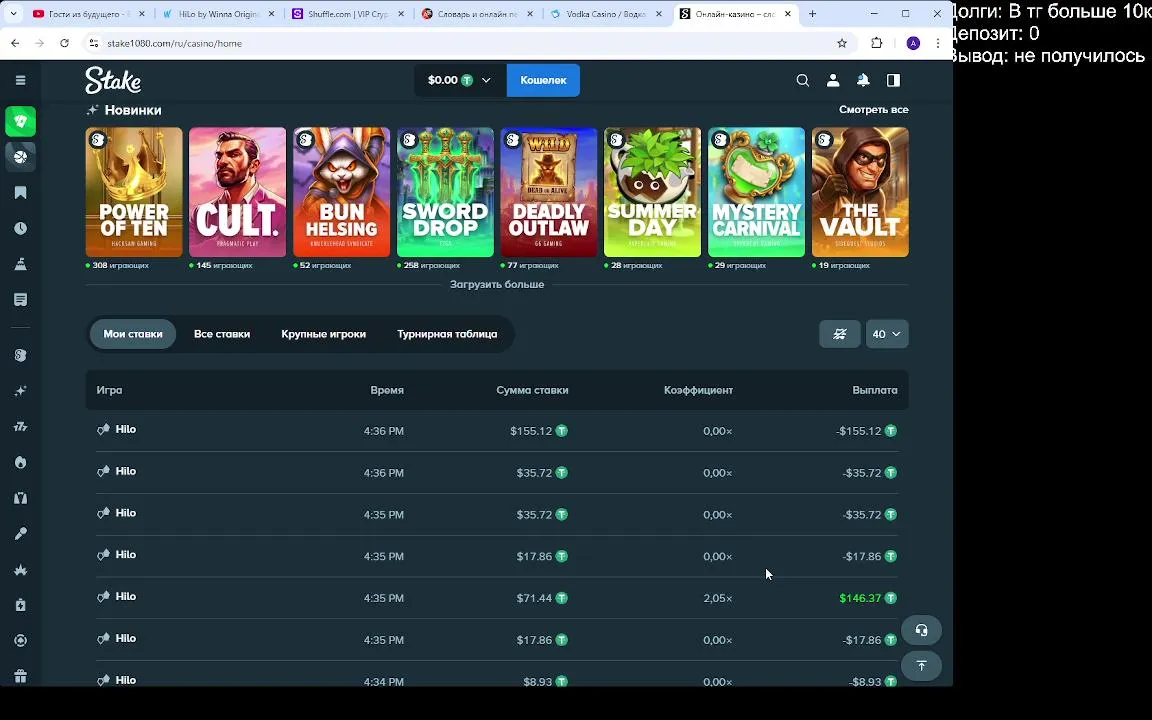The image size is (1152, 720).
Task: Open the 40 rows-per-page dropdown
Action: point(887,334)
